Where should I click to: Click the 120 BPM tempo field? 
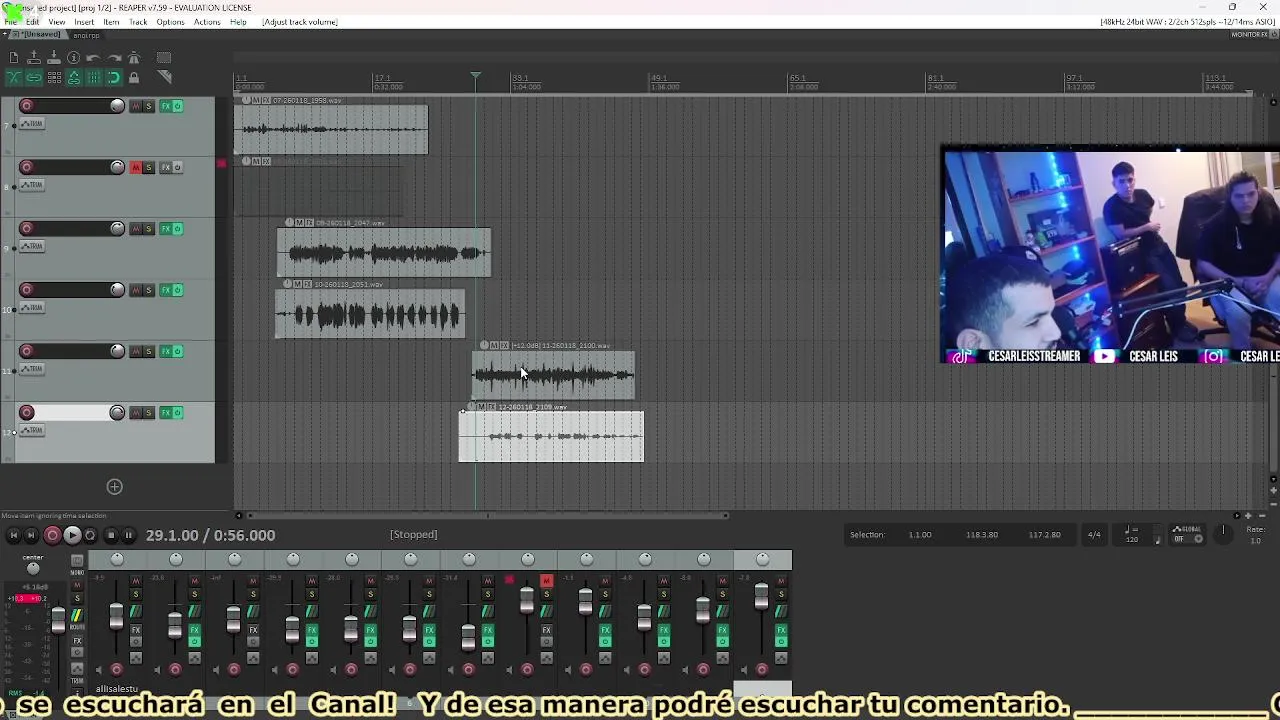pyautogui.click(x=1132, y=539)
